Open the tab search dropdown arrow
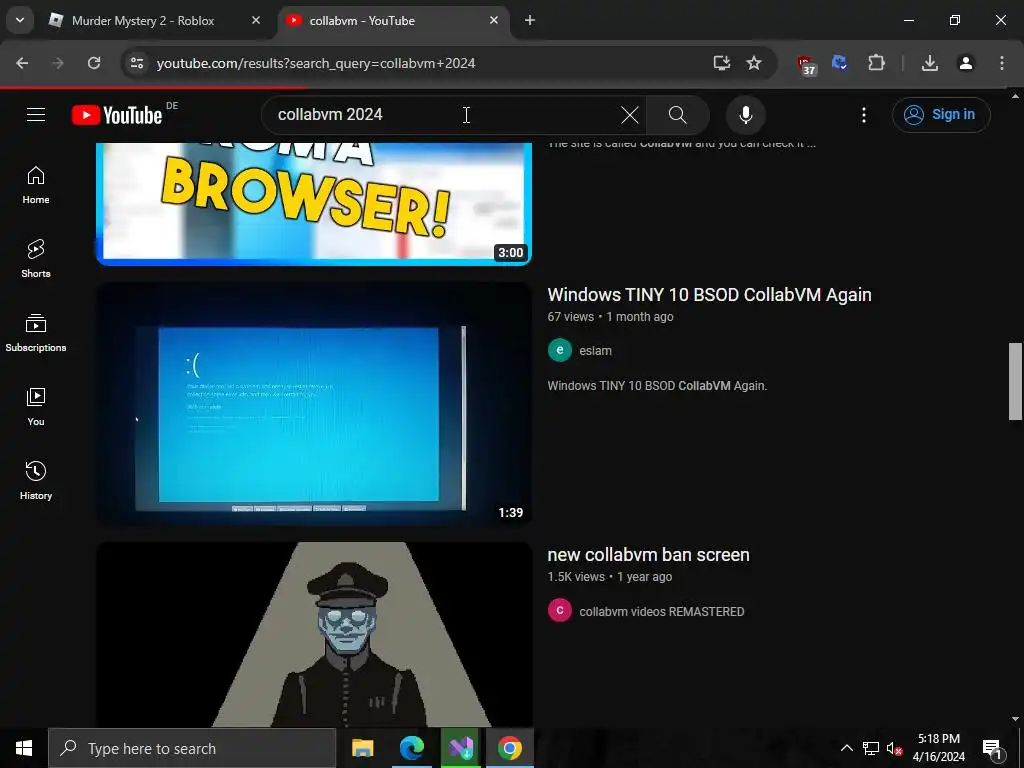The image size is (1024, 768). click(20, 20)
